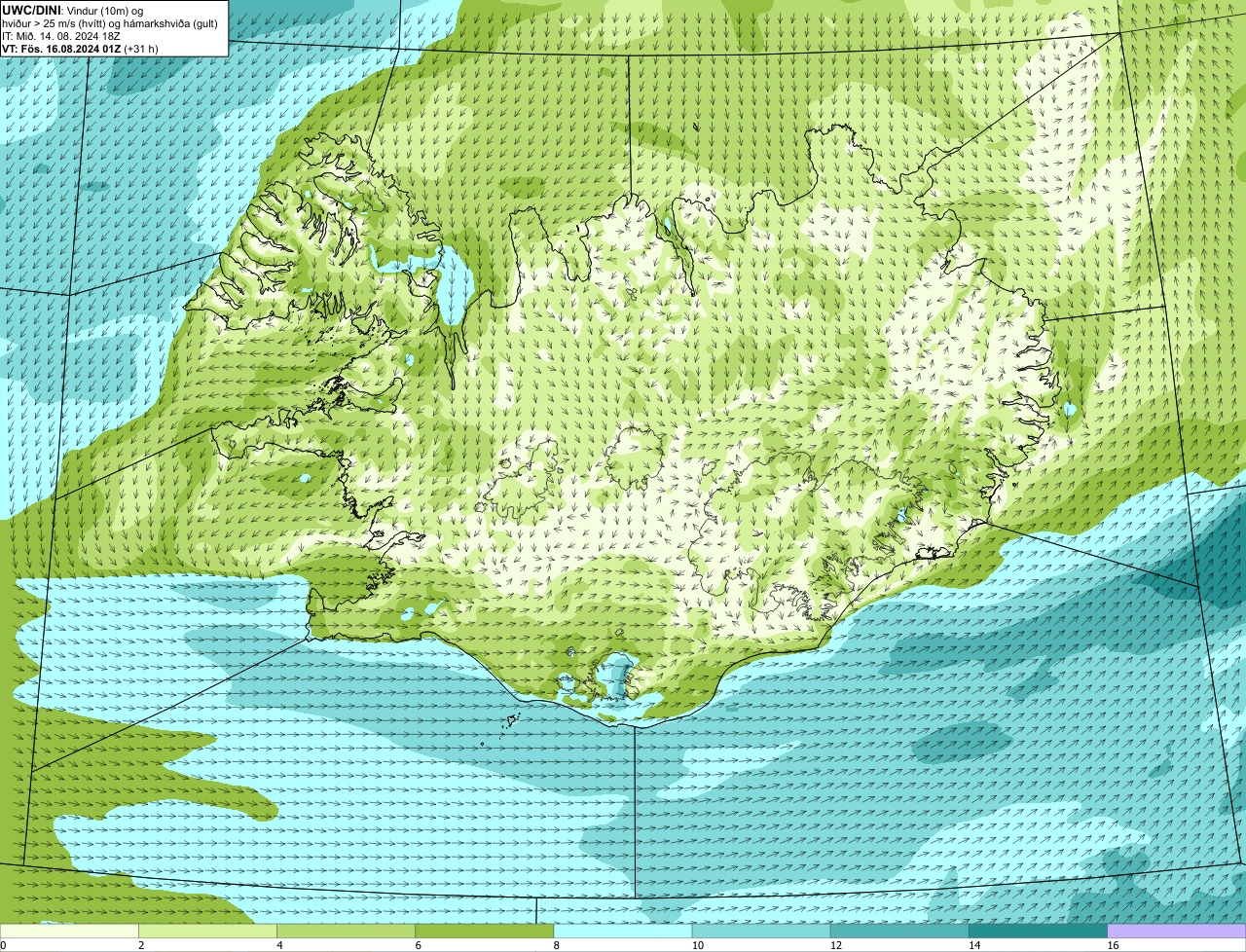Click the purple above-16 legend swatch
This screenshot has height=952, width=1246.
pyautogui.click(x=1177, y=931)
